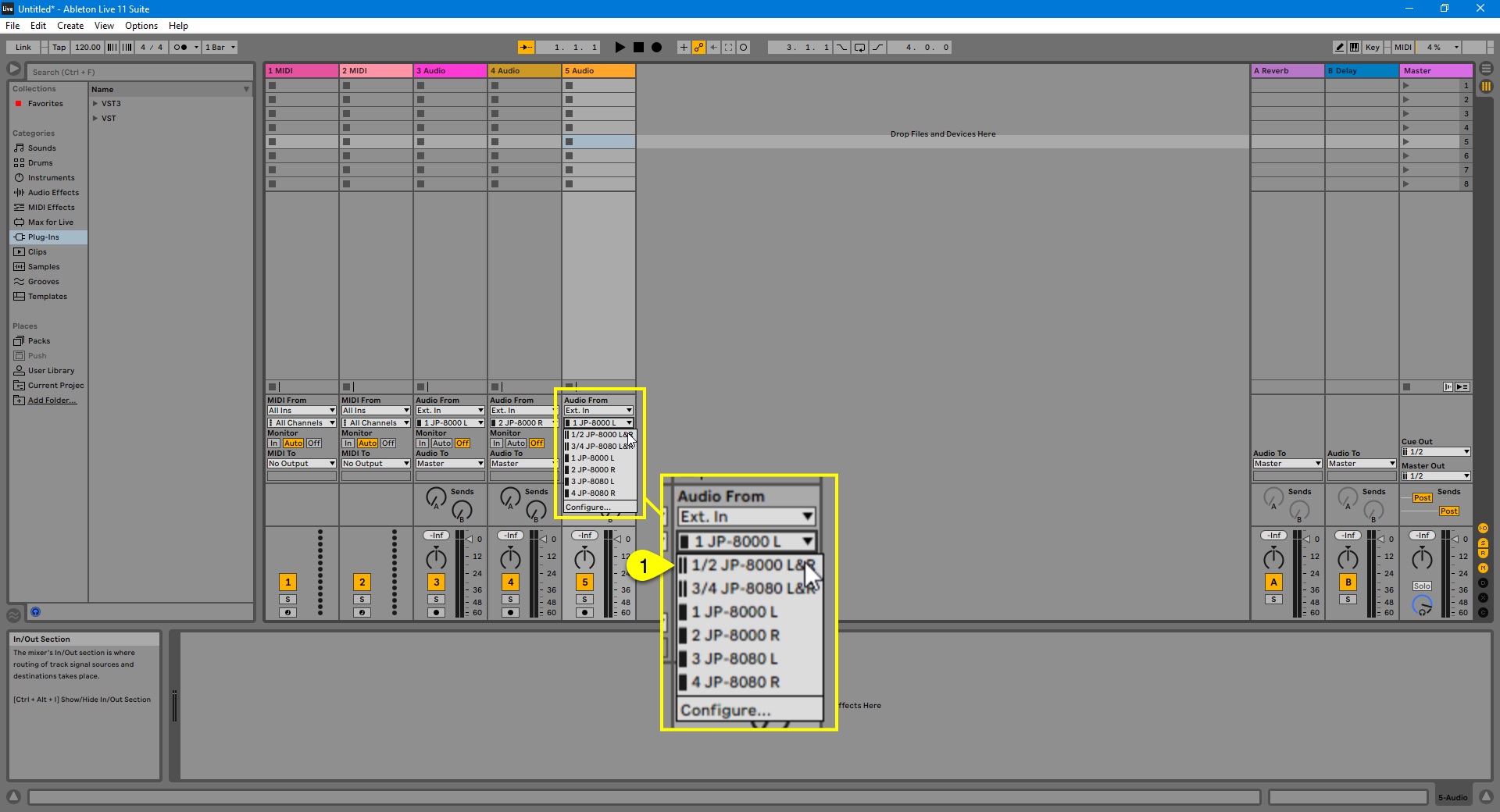
Task: Click the Tap tempo button
Action: coord(59,48)
